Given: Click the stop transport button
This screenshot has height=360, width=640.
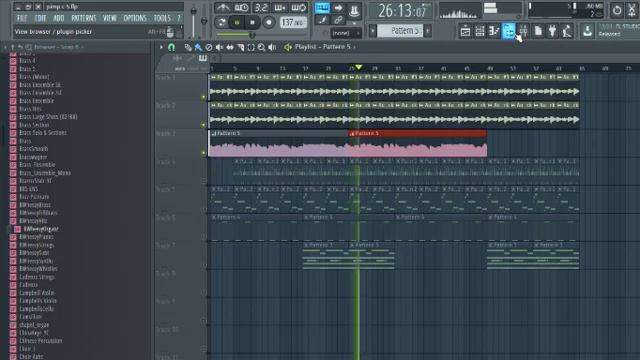Looking at the screenshot, I should [x=252, y=22].
